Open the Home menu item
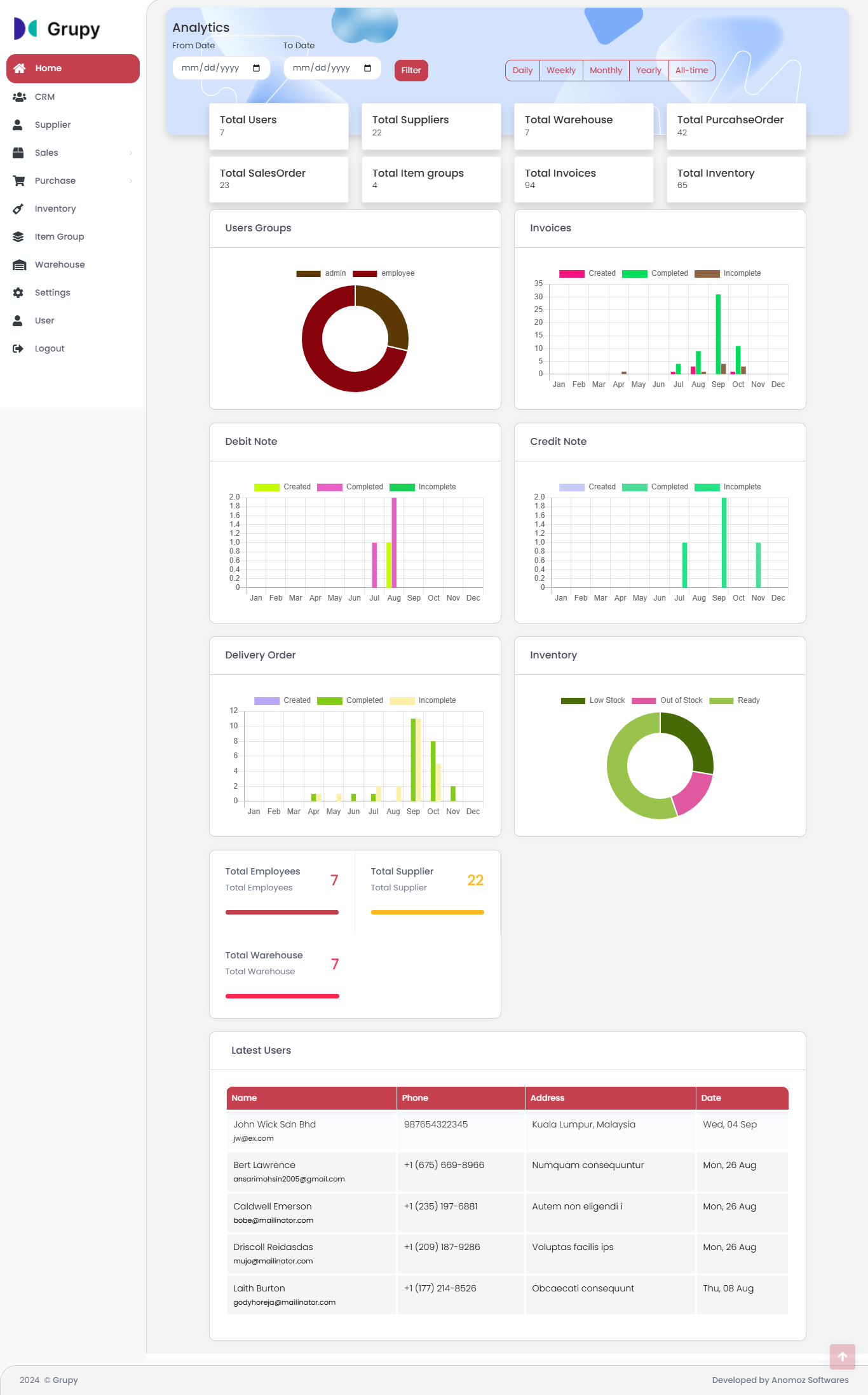Image resolution: width=868 pixels, height=1395 pixels. 73,69
